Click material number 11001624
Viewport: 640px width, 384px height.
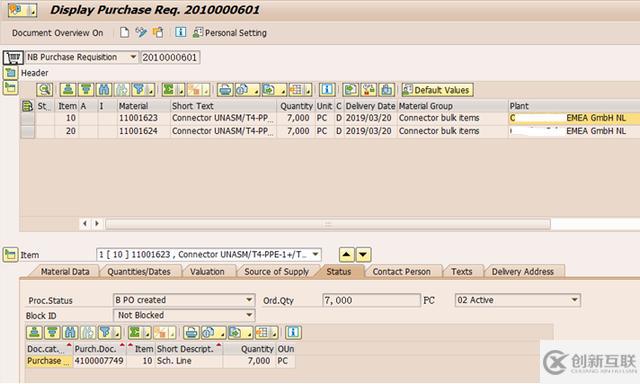pyautogui.click(x=138, y=131)
